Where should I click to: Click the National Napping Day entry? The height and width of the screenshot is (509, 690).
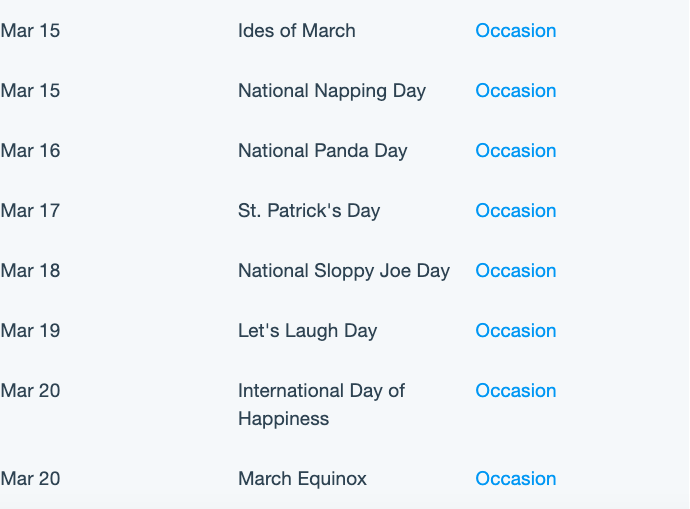click(332, 92)
